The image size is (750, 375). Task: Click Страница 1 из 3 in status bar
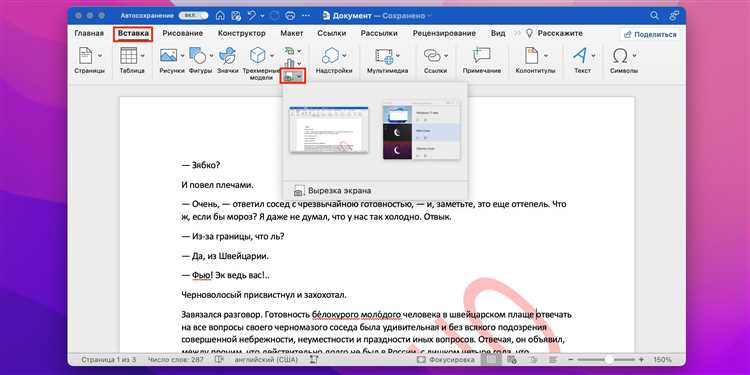point(109,360)
